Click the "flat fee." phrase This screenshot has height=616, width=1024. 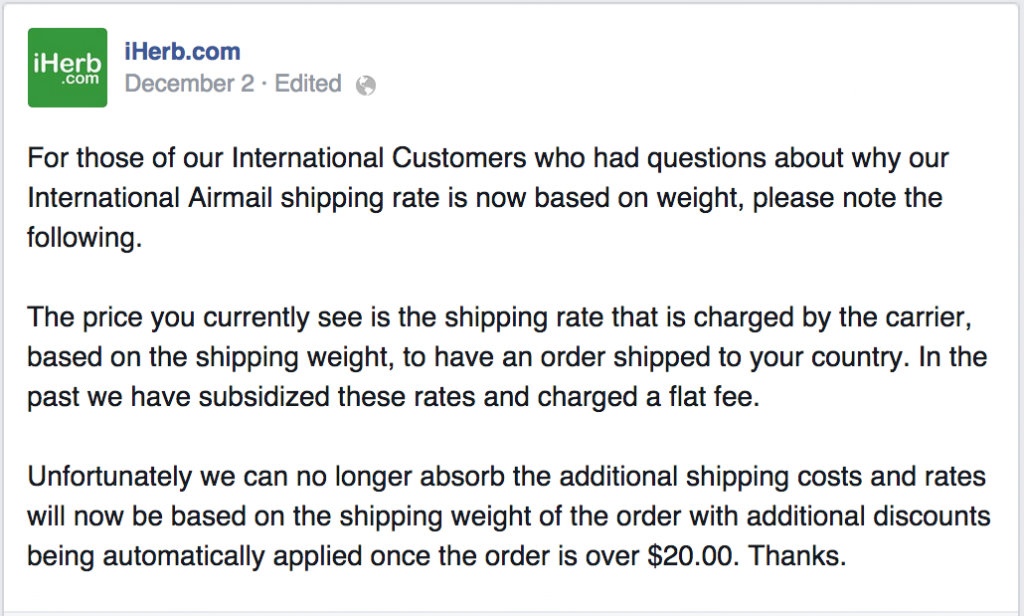714,397
